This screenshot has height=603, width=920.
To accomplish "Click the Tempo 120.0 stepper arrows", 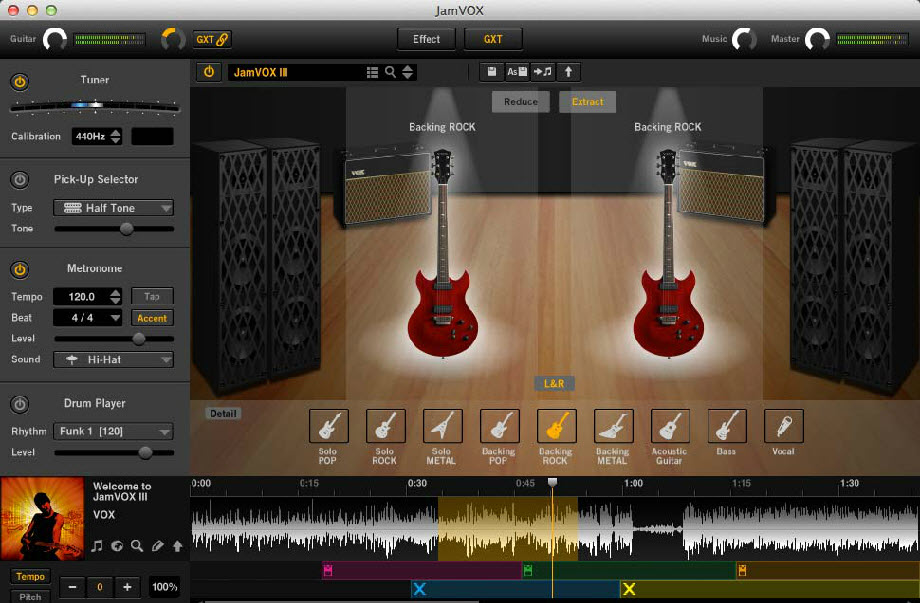I will pyautogui.click(x=116, y=296).
